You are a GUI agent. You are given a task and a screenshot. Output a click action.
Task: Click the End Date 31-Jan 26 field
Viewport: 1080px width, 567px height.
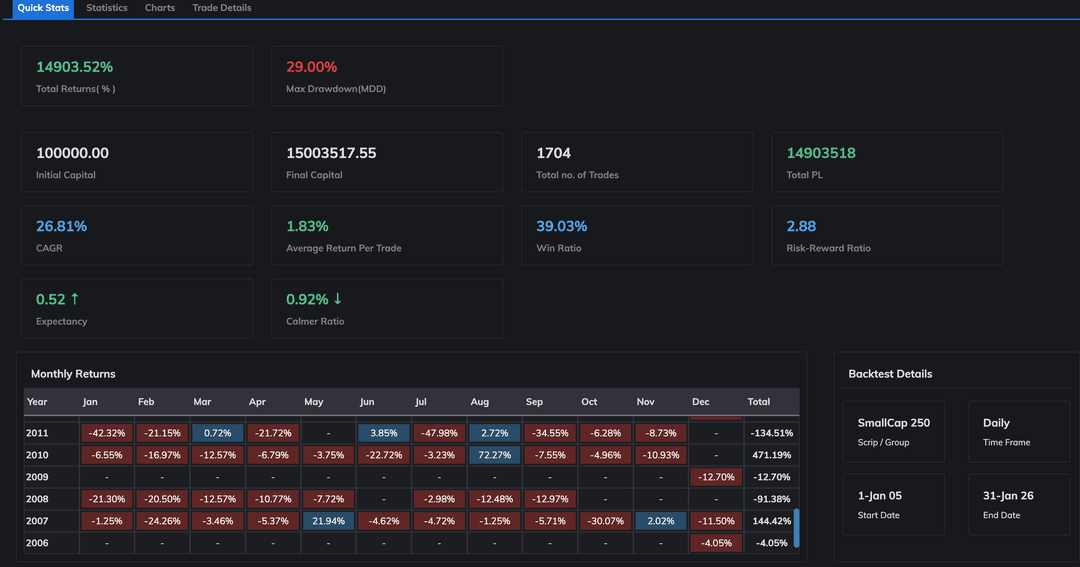point(1018,505)
